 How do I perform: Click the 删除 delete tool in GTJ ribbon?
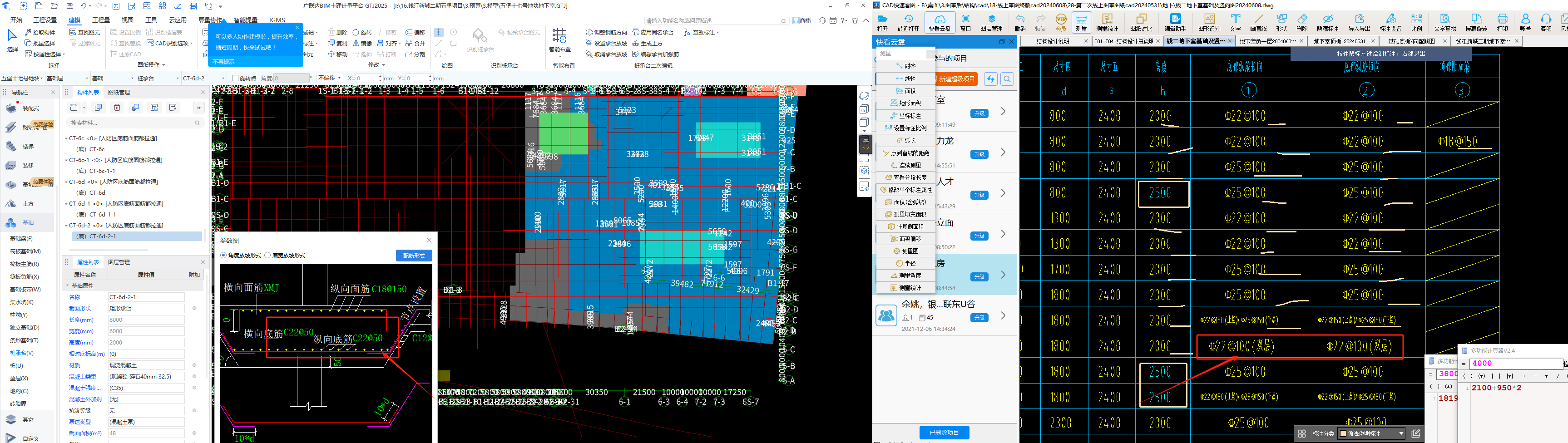[x=338, y=32]
